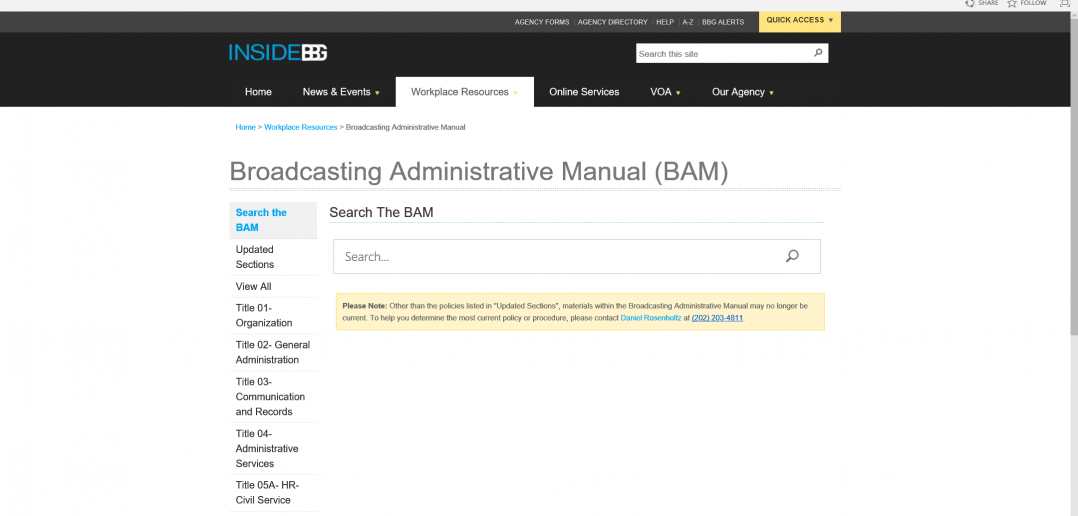Open Title 02- General Administration
Image resolution: width=1078 pixels, height=516 pixels.
[273, 352]
